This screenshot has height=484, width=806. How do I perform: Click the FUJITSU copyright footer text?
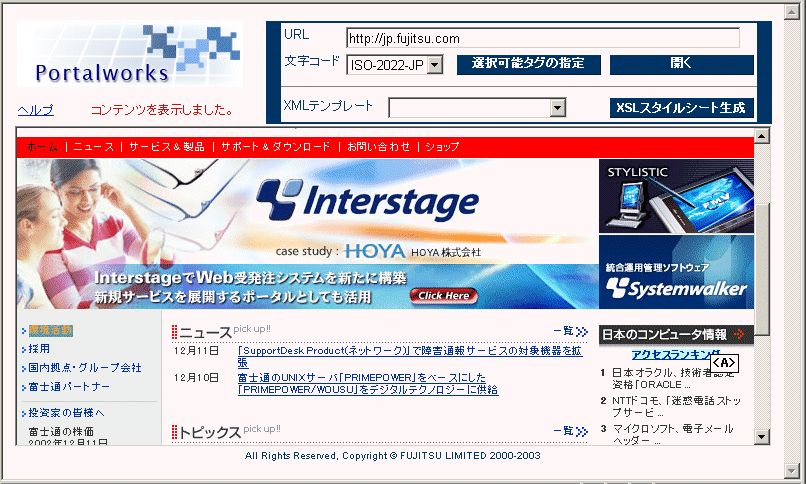pos(393,456)
